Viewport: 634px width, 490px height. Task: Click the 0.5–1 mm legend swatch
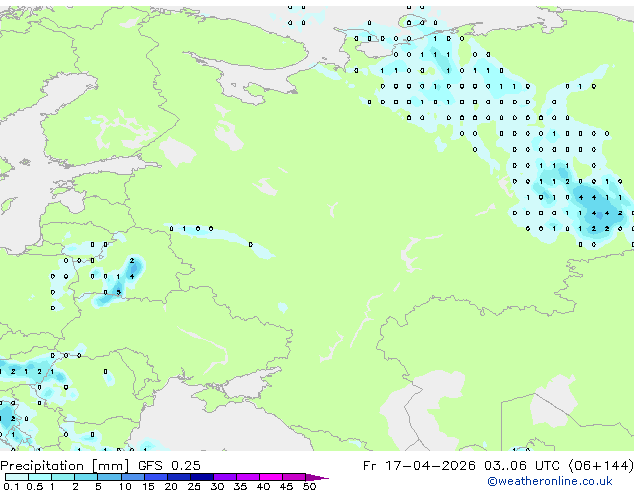click(x=40, y=477)
